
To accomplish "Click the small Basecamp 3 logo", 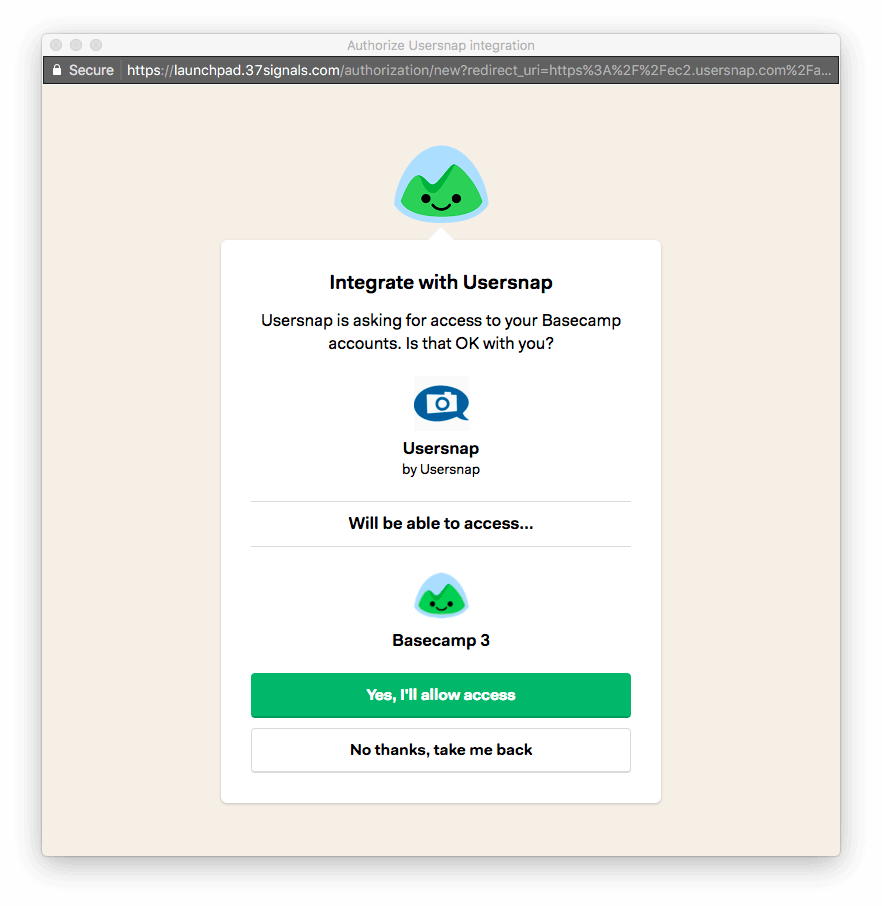I will tap(441, 595).
